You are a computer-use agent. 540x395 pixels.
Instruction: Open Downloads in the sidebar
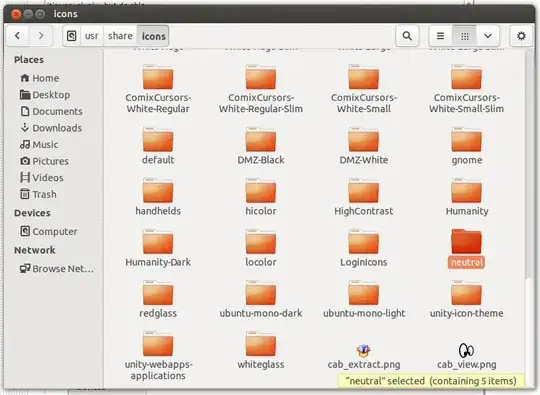[x=51, y=128]
